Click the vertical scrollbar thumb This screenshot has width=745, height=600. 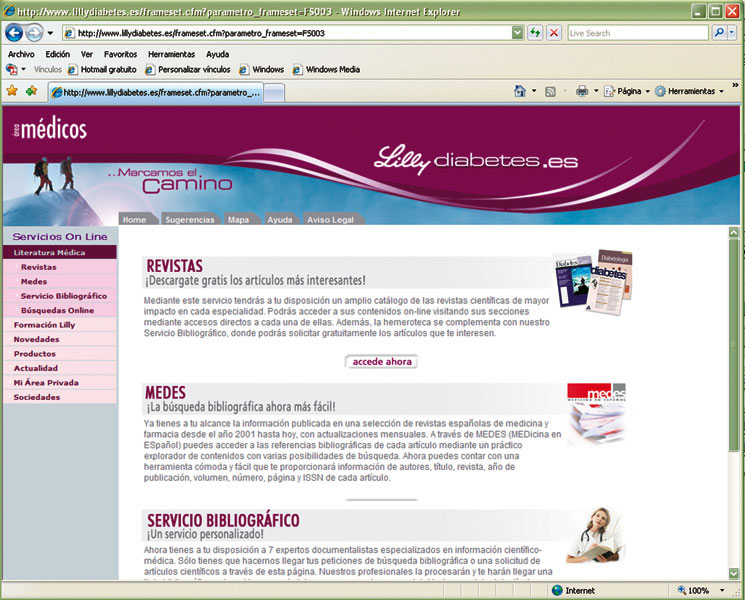pyautogui.click(x=734, y=345)
